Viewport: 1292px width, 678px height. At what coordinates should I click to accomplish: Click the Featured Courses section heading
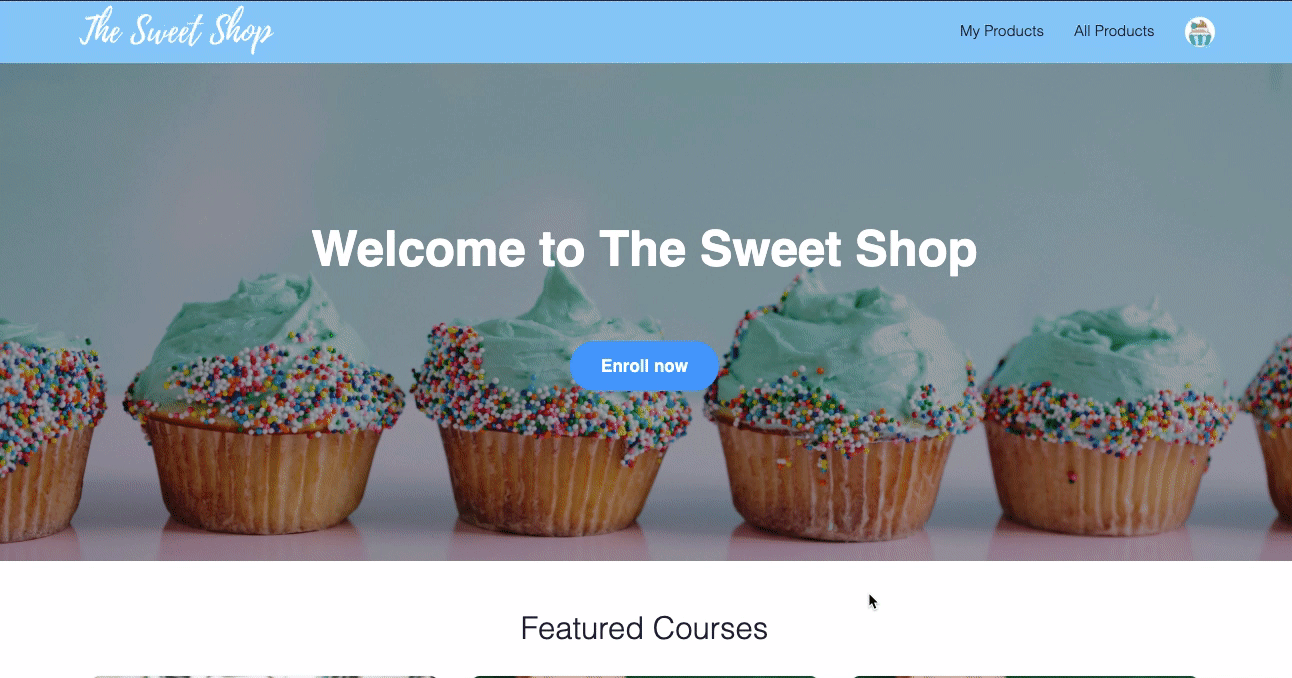click(644, 628)
